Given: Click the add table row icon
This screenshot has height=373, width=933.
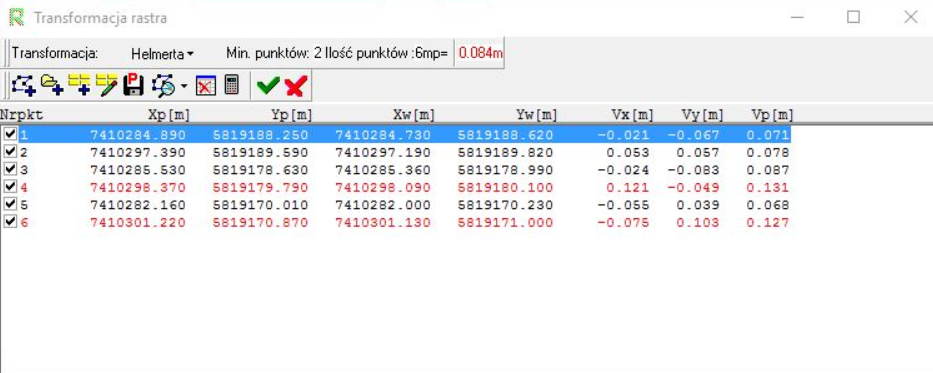Looking at the screenshot, I should tap(80, 86).
